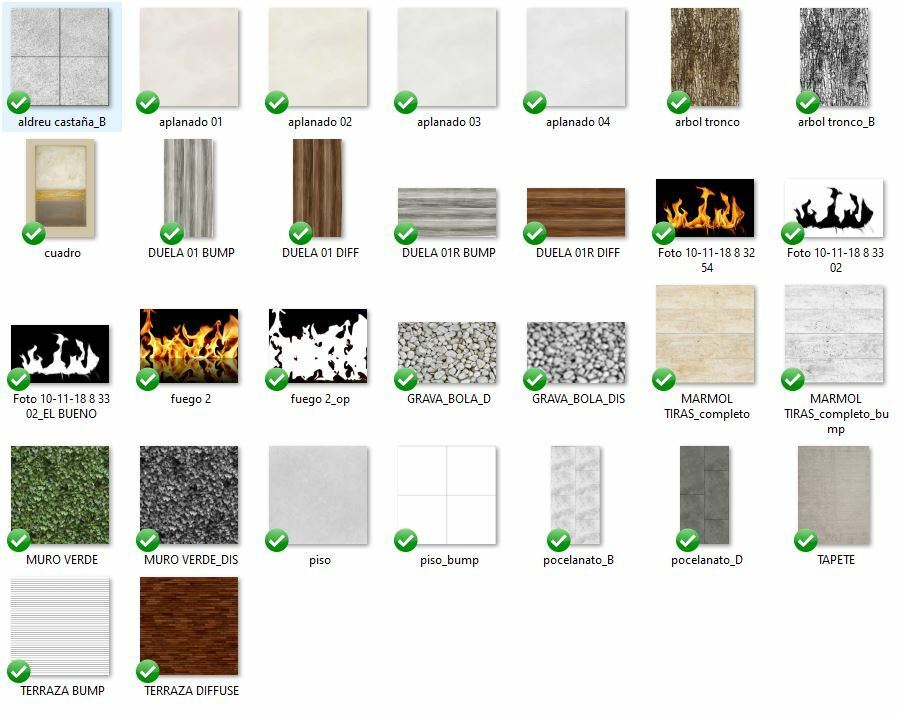Viewport: 899px width, 714px height.
Task: Click the green checkmark on arbol tronco_B
Action: click(807, 103)
